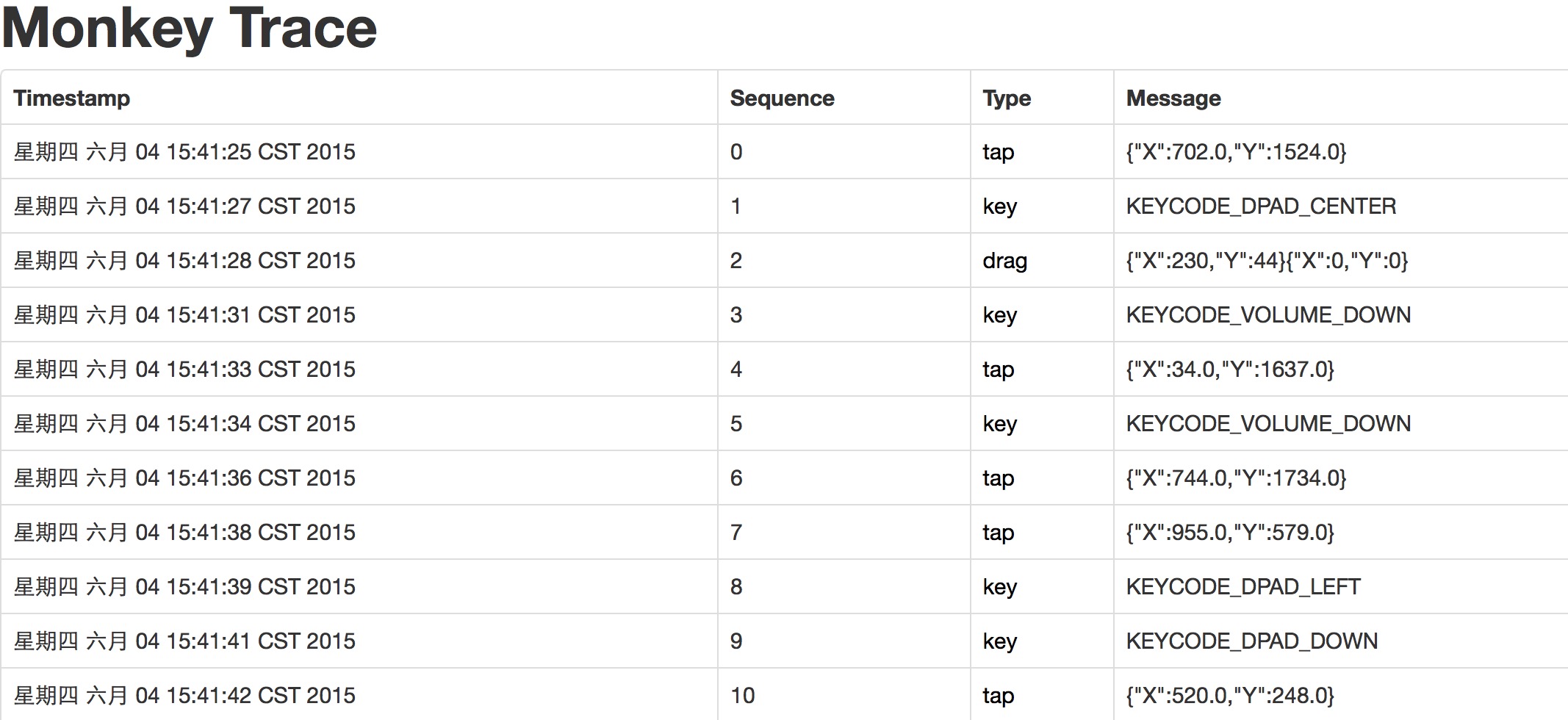The image size is (1568, 720).
Task: Click the tap message with X 744.0
Action: click(1236, 478)
